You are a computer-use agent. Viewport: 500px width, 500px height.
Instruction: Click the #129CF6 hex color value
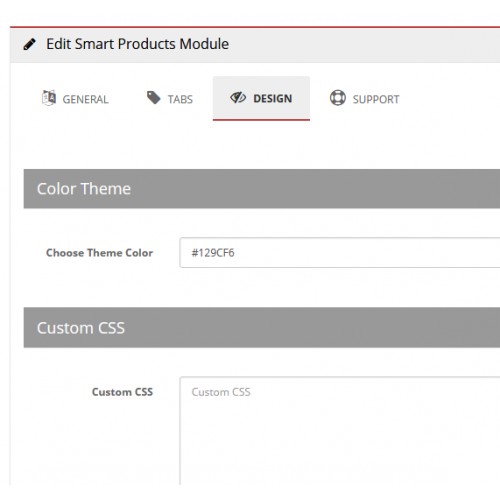tap(213, 253)
